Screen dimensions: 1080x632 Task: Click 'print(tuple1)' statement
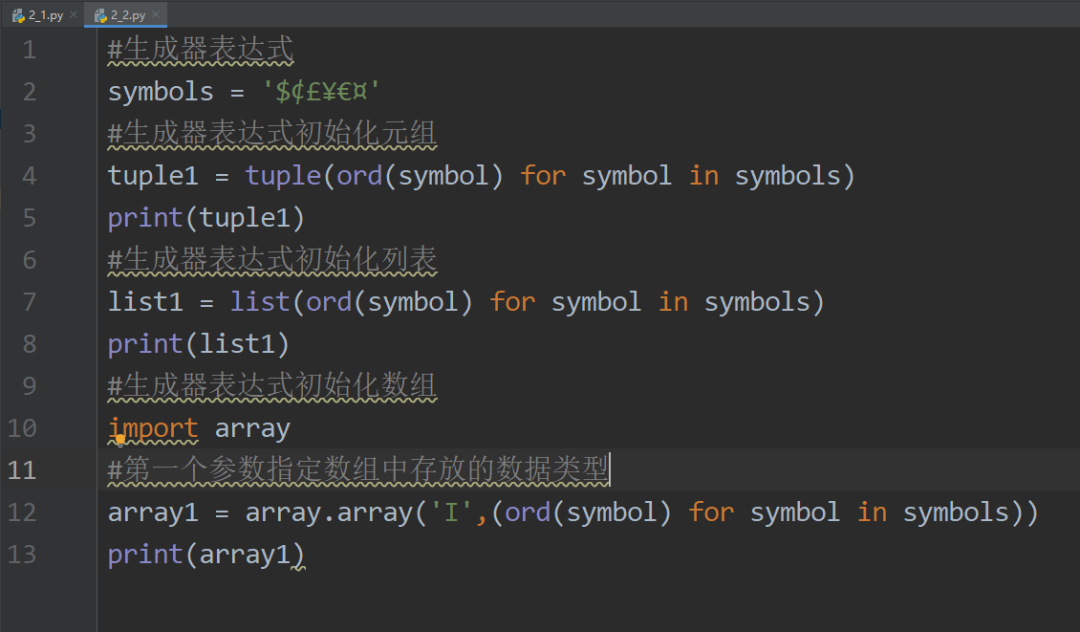tap(206, 218)
